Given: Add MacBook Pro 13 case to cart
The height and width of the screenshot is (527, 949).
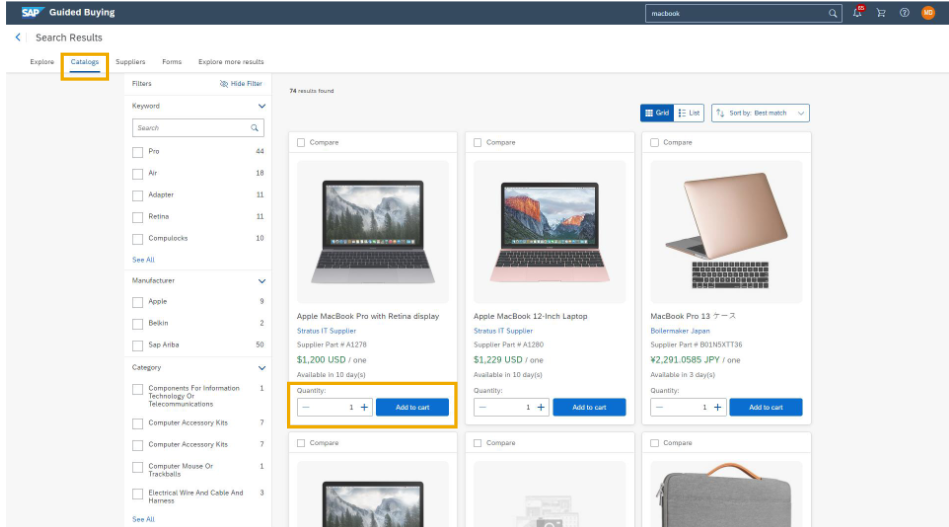Looking at the screenshot, I should point(766,407).
